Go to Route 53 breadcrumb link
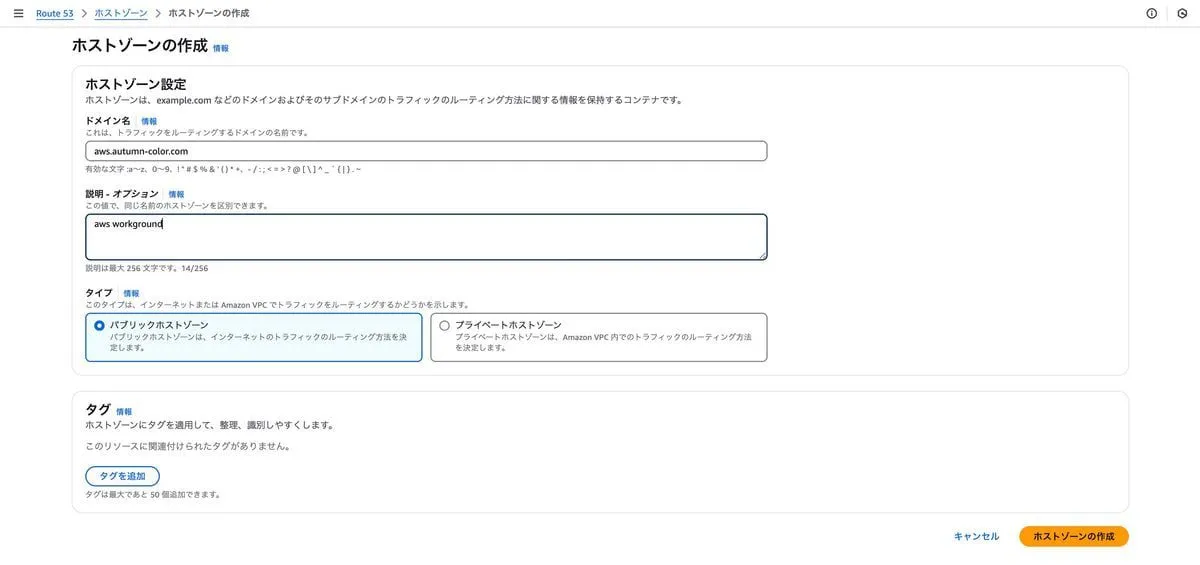The height and width of the screenshot is (565, 1200). click(55, 13)
